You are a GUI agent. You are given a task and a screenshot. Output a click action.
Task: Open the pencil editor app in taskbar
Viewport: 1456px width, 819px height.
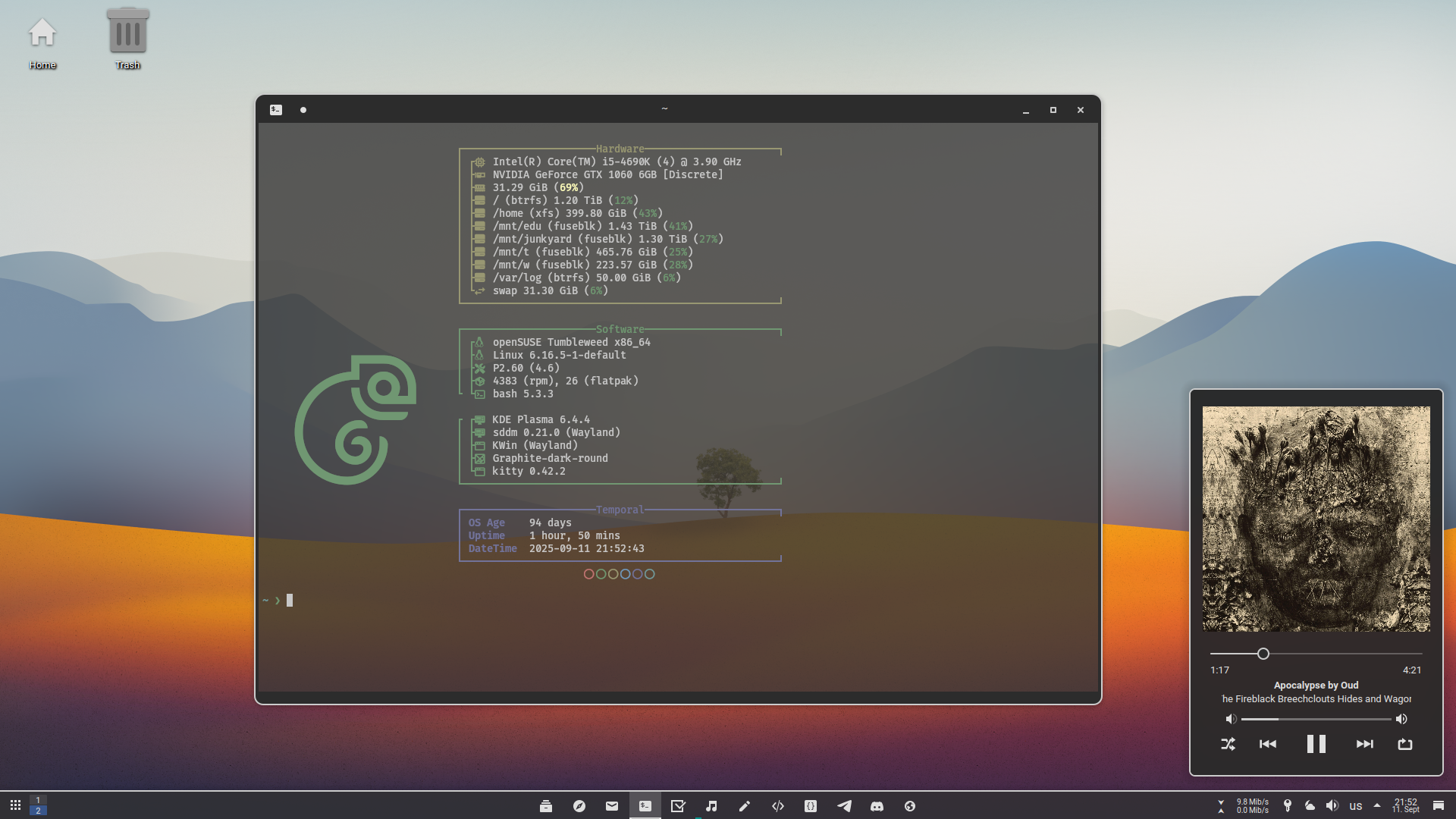coord(745,806)
